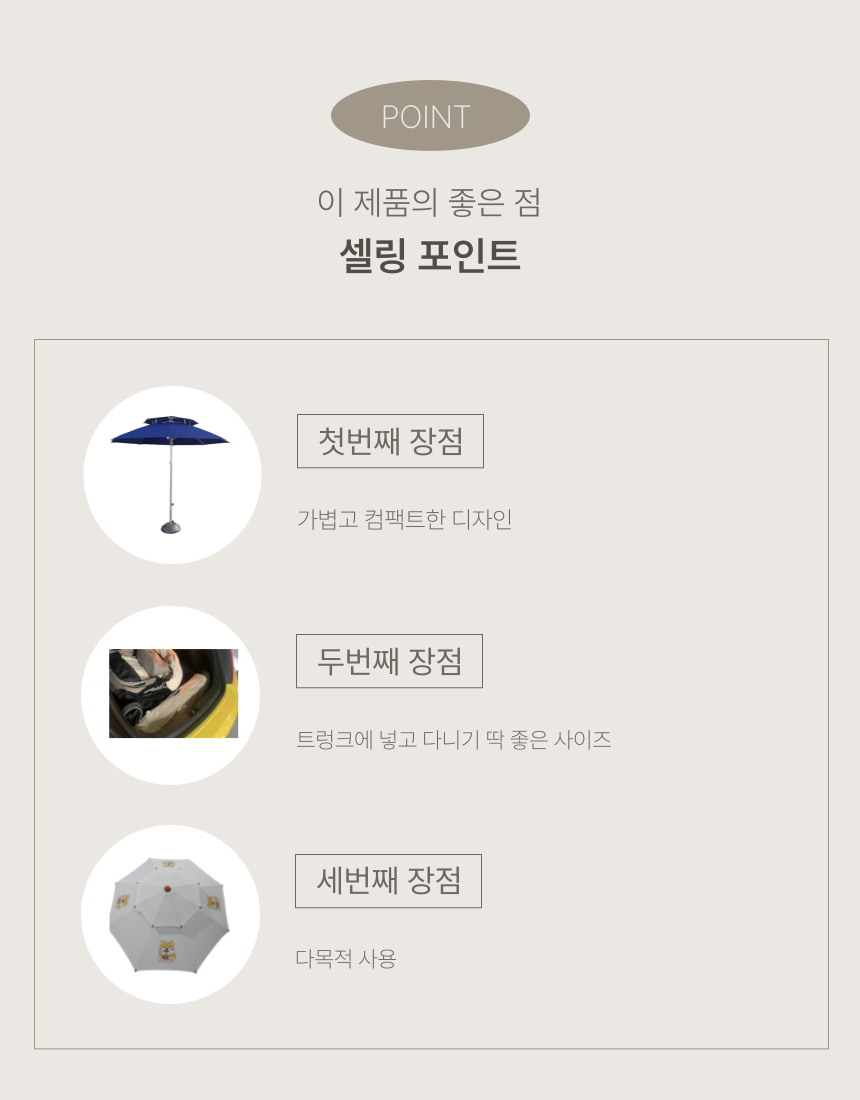Click the white circle behind the trunk photo
The height and width of the screenshot is (1100, 860).
coord(170,695)
